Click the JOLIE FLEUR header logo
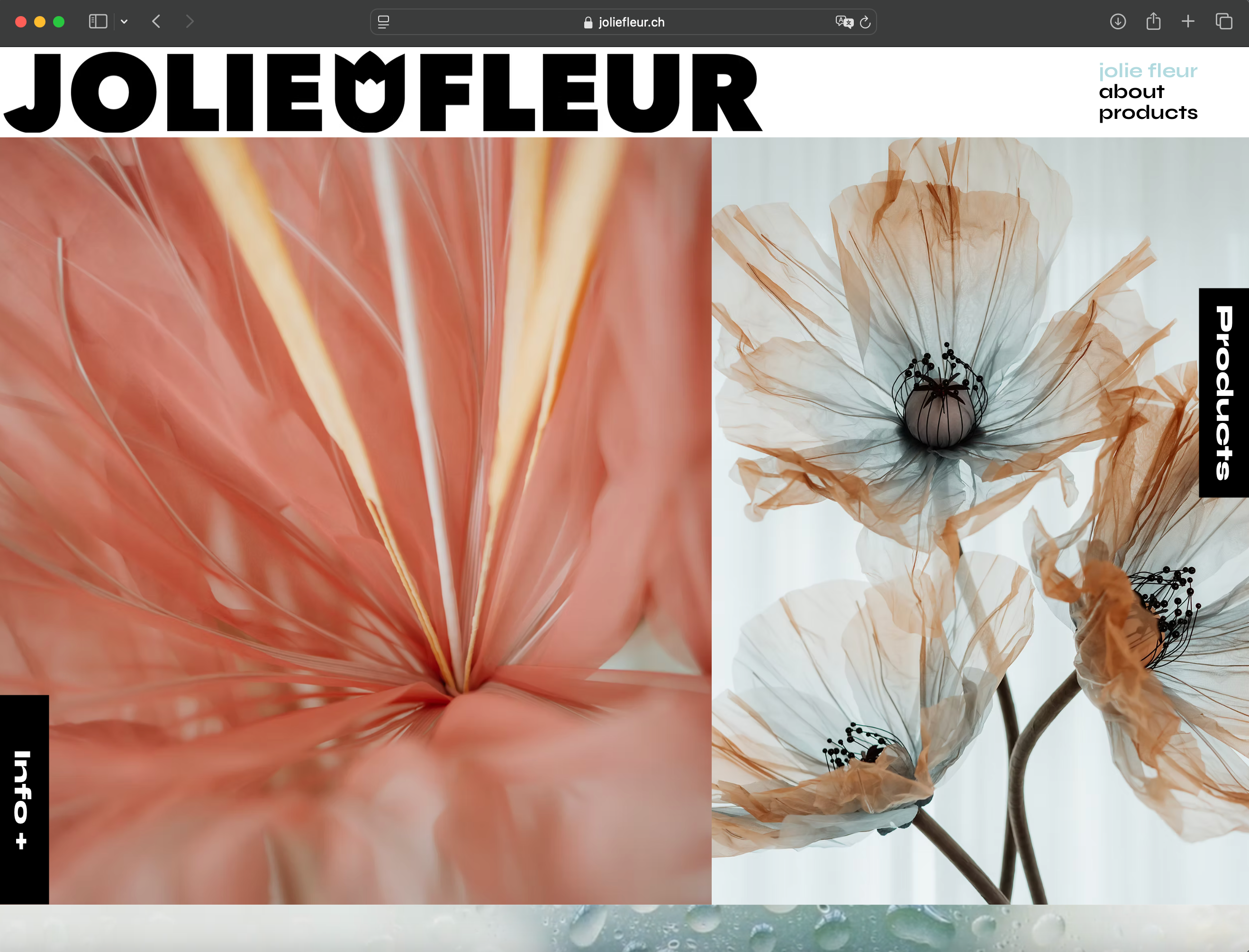 (383, 92)
